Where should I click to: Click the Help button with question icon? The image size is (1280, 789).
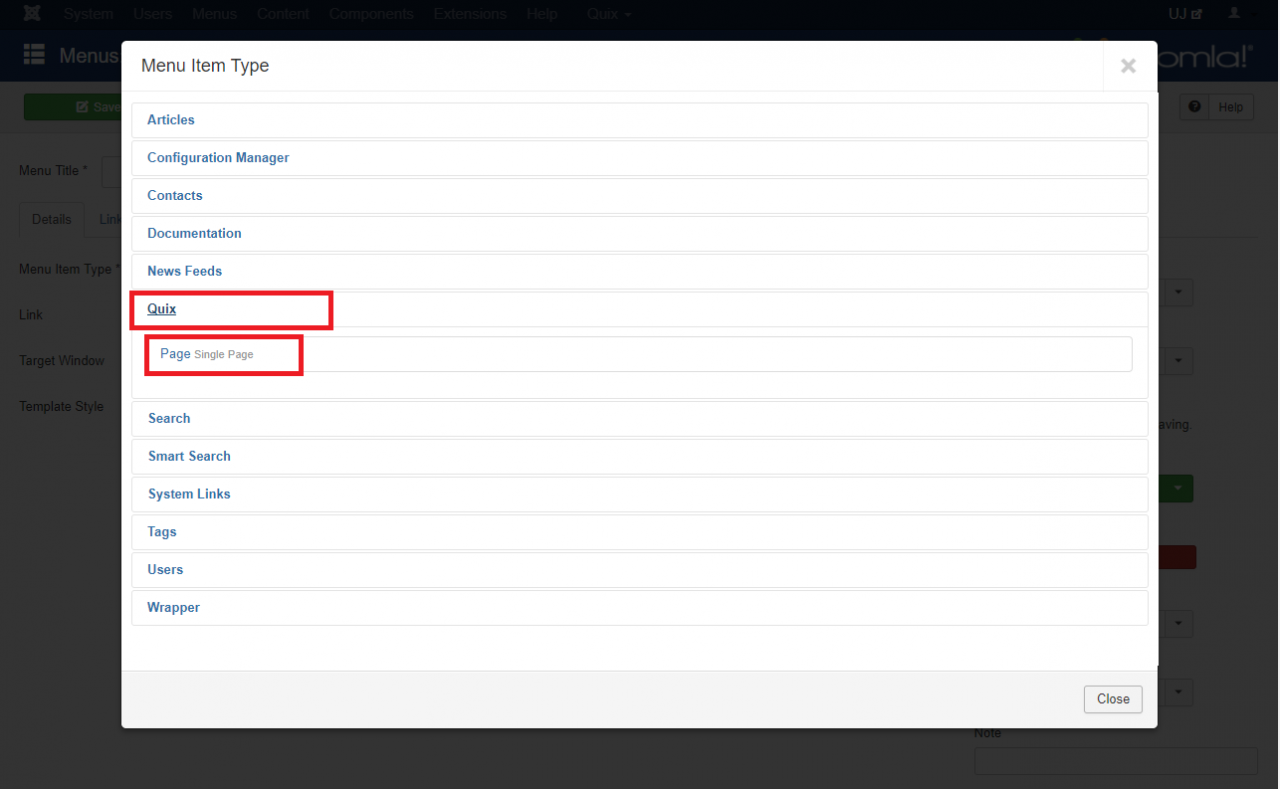[1216, 107]
